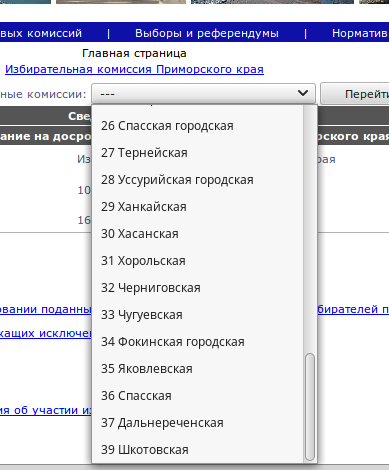Open link starting "овании поданны"
Screen dimensions: 389x470
coord(46,310)
